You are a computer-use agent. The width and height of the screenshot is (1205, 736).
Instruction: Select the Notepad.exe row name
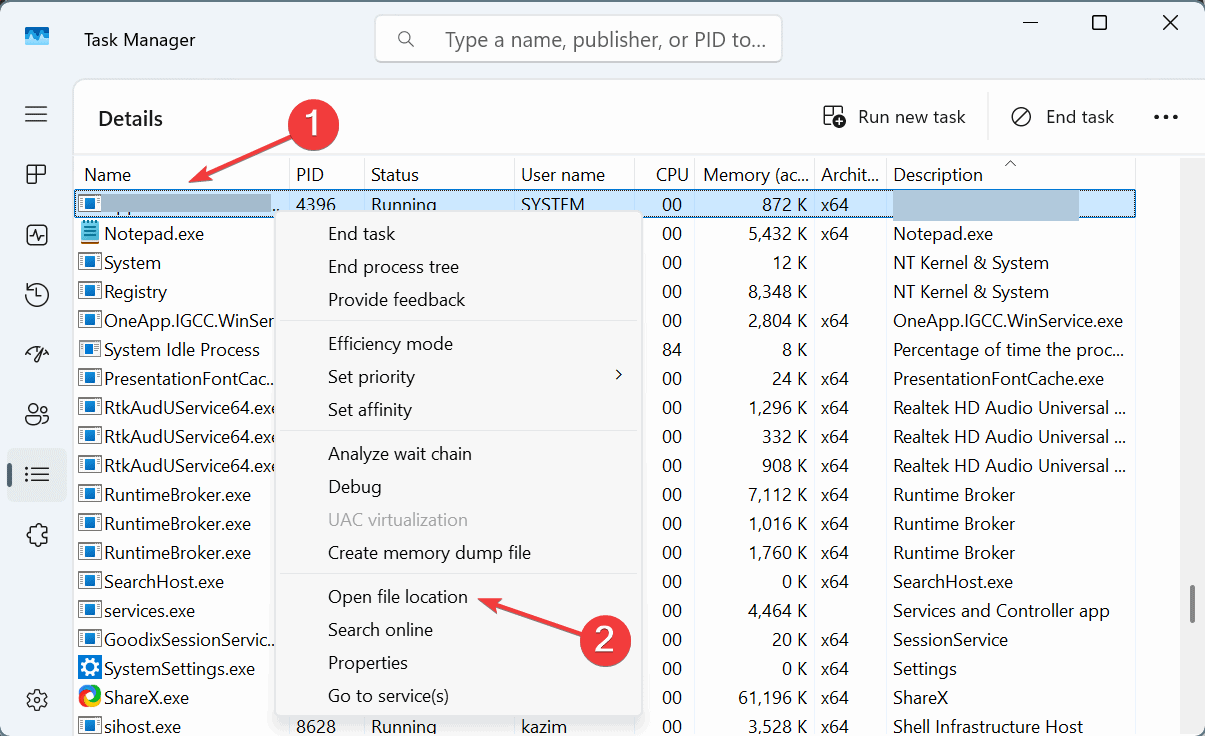[x=154, y=233]
